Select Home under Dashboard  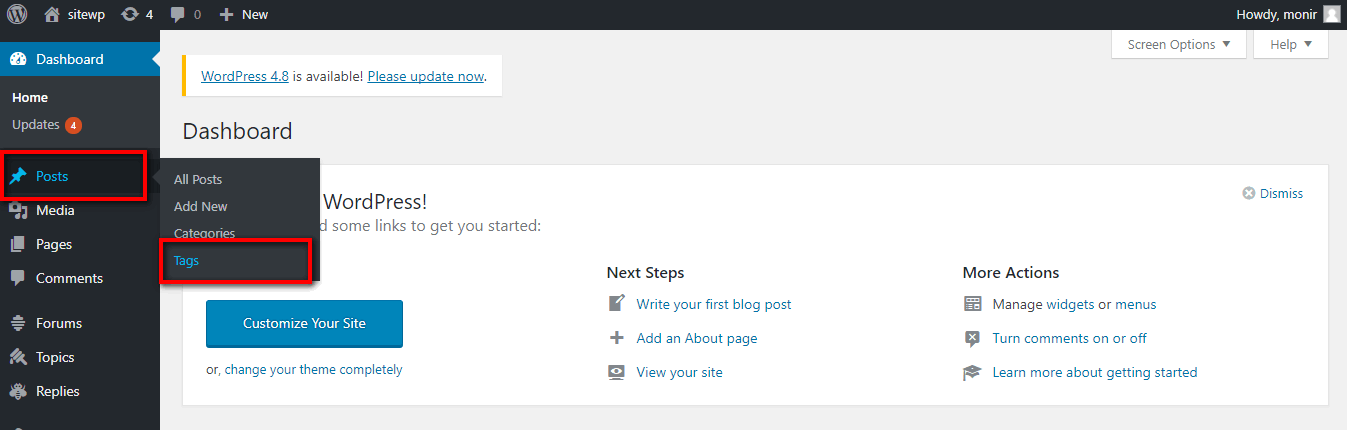[30, 97]
